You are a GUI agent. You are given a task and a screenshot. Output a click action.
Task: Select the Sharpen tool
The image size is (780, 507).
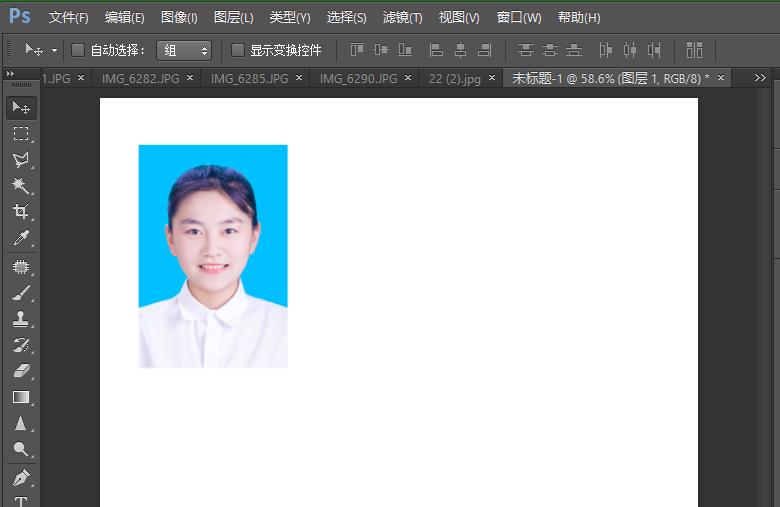click(21, 423)
